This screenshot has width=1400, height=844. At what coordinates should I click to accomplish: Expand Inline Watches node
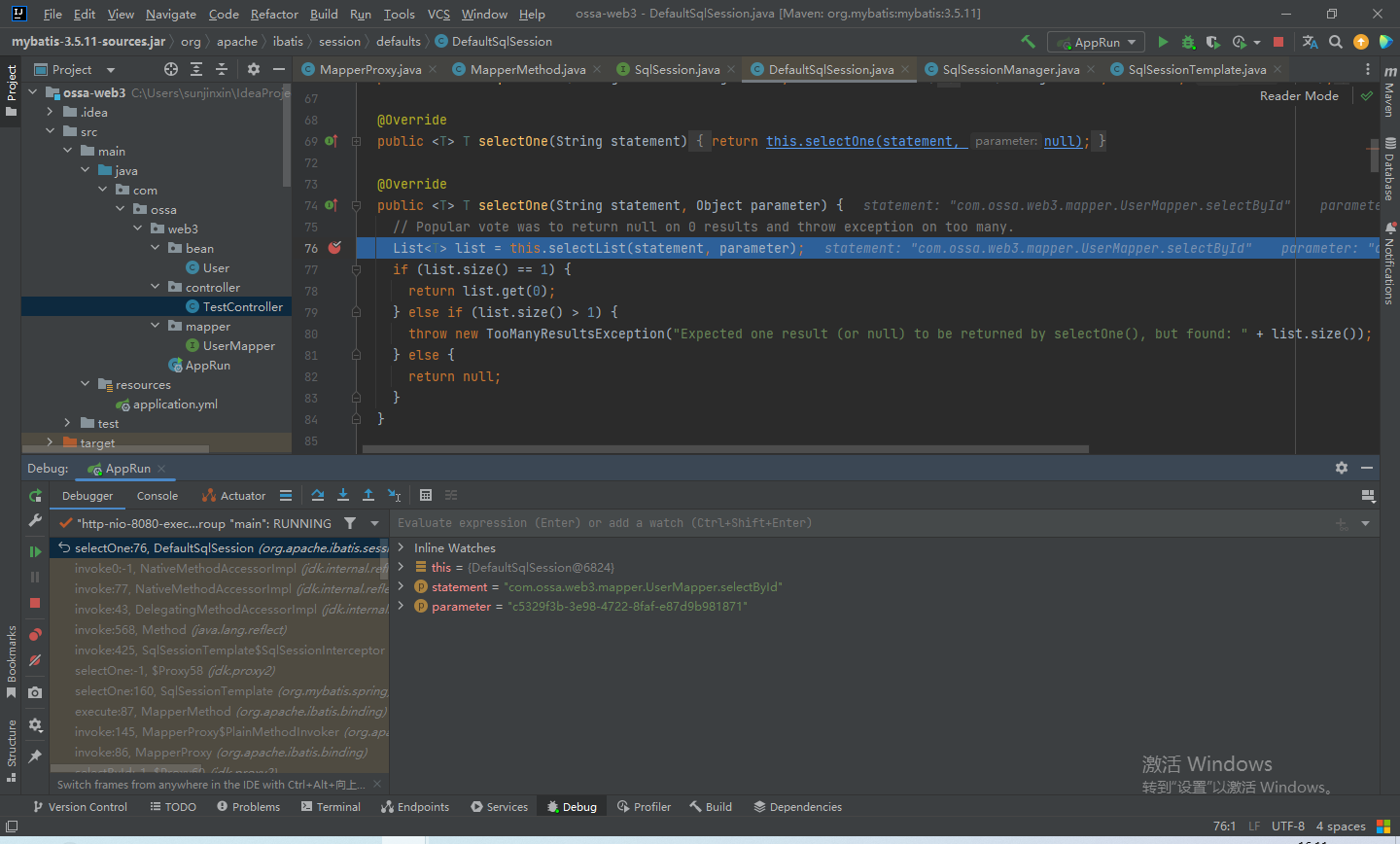coord(401,547)
